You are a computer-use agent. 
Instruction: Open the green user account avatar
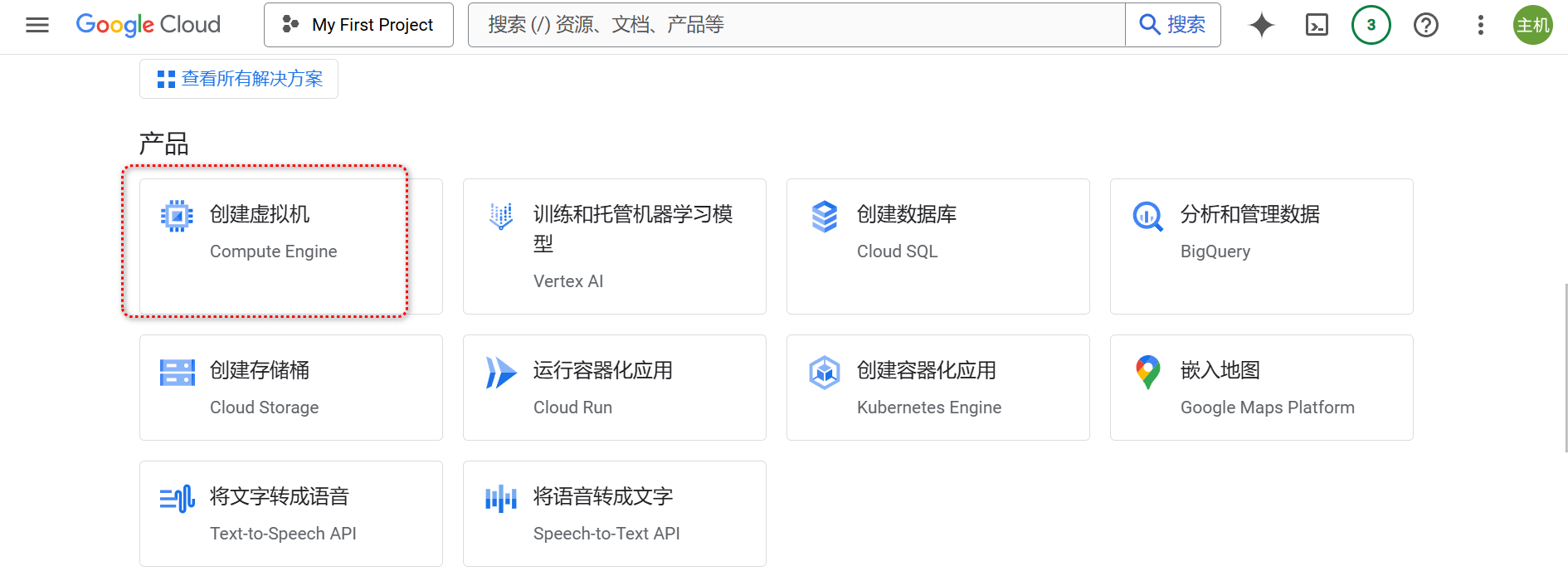click(x=1533, y=25)
